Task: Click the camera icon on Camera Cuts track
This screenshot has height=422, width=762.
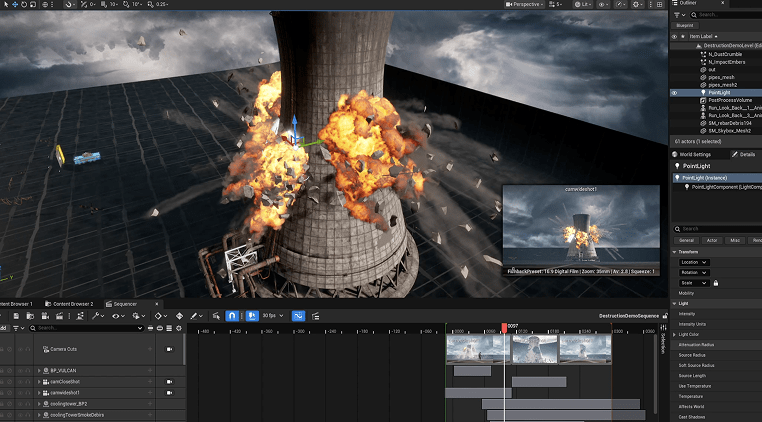Action: pyautogui.click(x=169, y=349)
